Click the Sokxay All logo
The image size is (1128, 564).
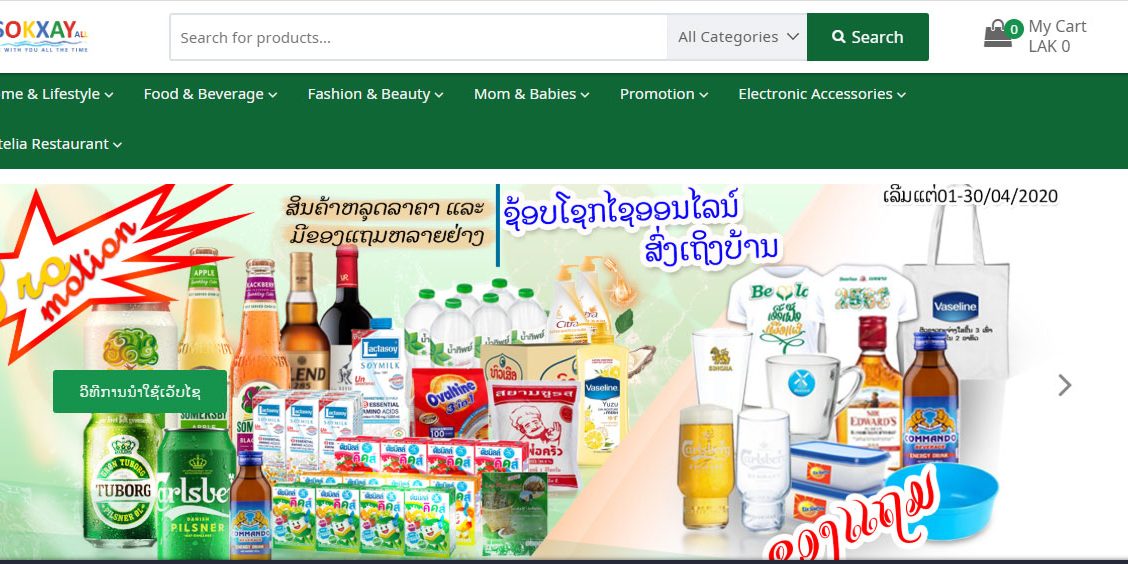44,36
